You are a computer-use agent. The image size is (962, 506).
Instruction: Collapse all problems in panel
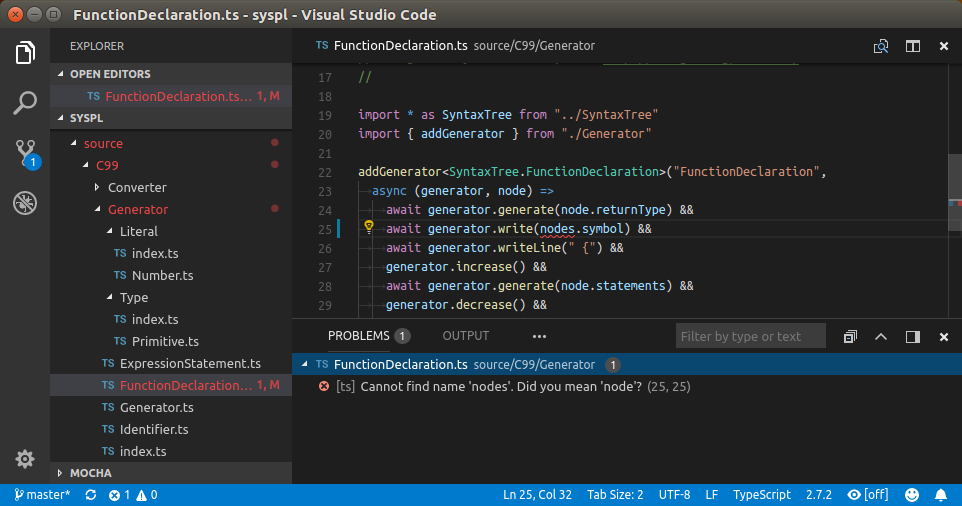[850, 336]
